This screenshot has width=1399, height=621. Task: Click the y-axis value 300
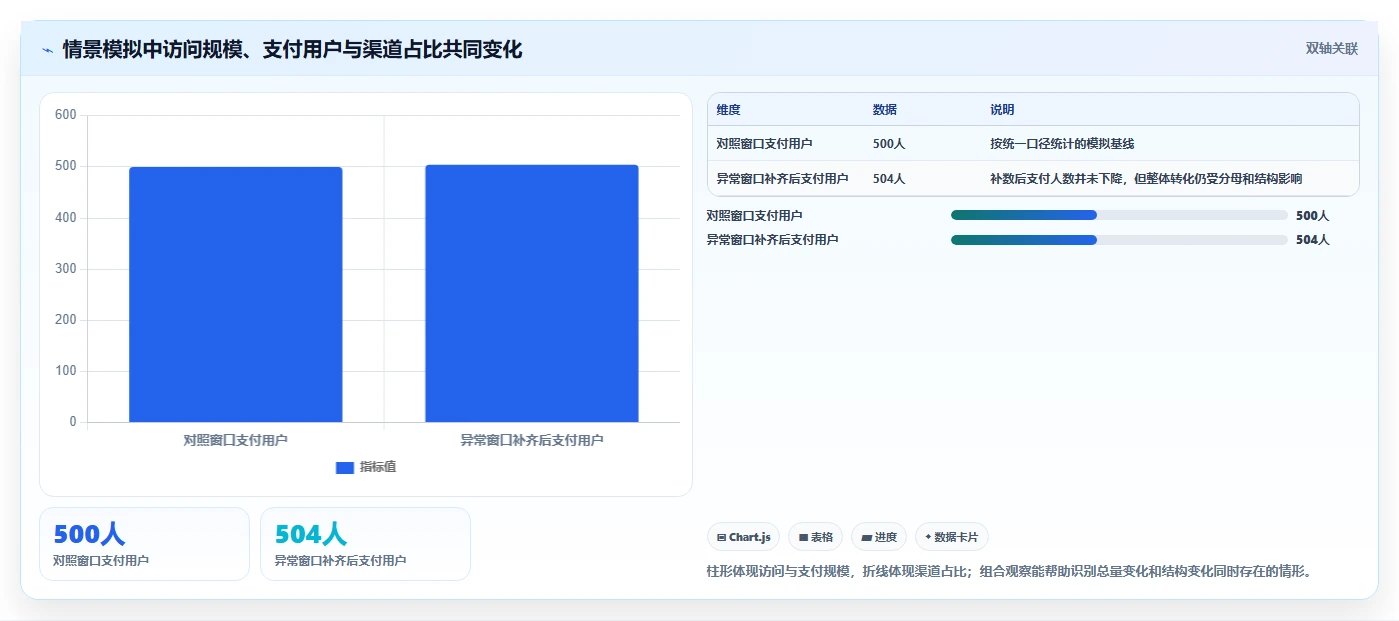point(66,269)
